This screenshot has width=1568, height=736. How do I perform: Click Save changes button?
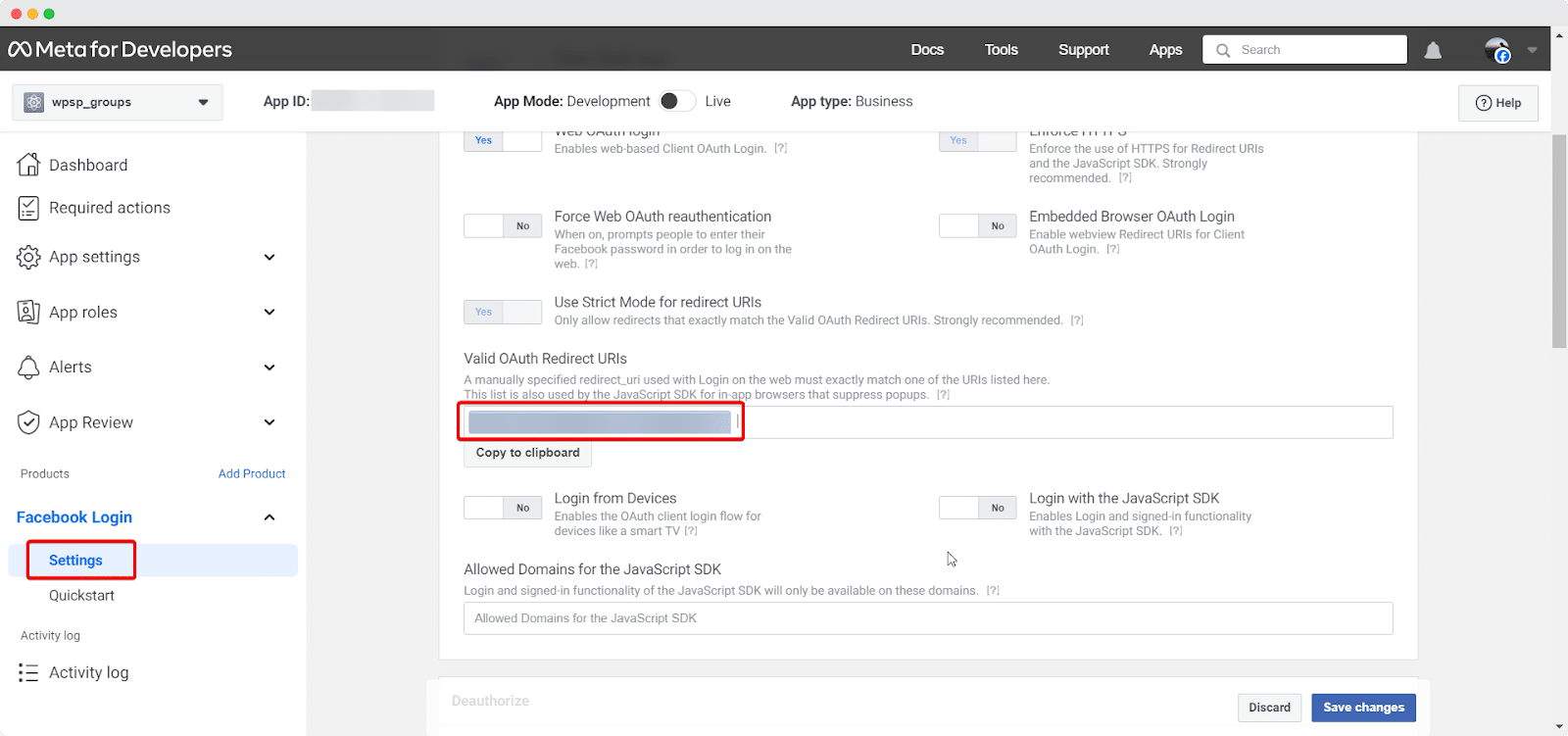pos(1363,708)
